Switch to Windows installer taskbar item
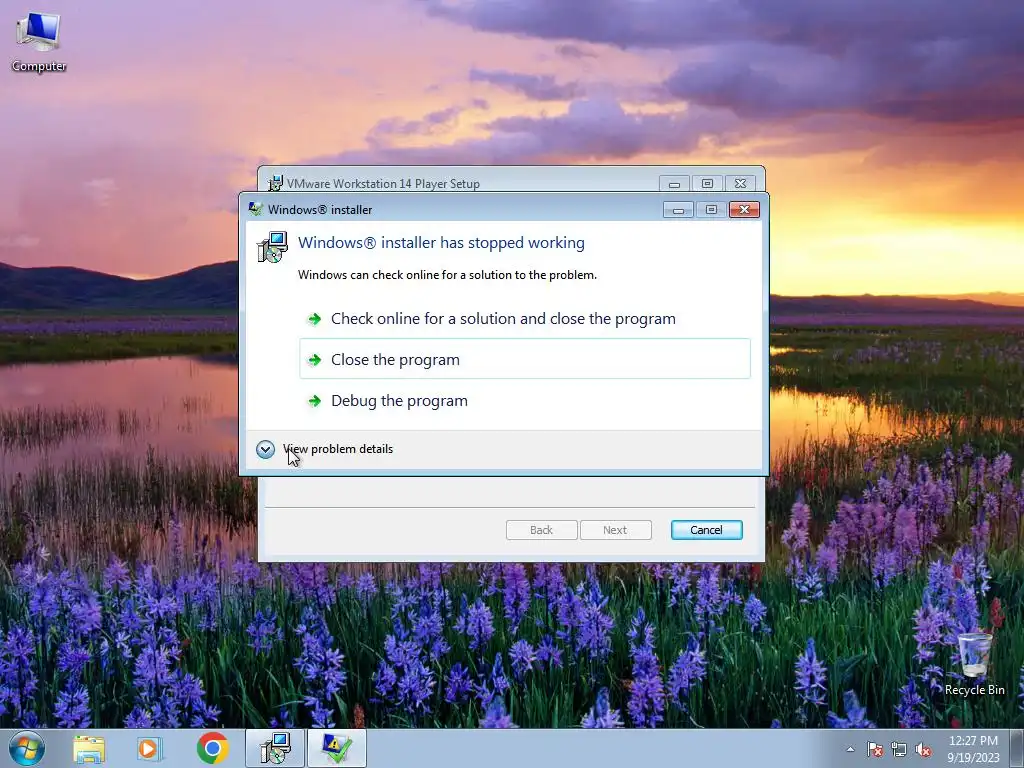Viewport: 1024px width, 768px height. 275,748
